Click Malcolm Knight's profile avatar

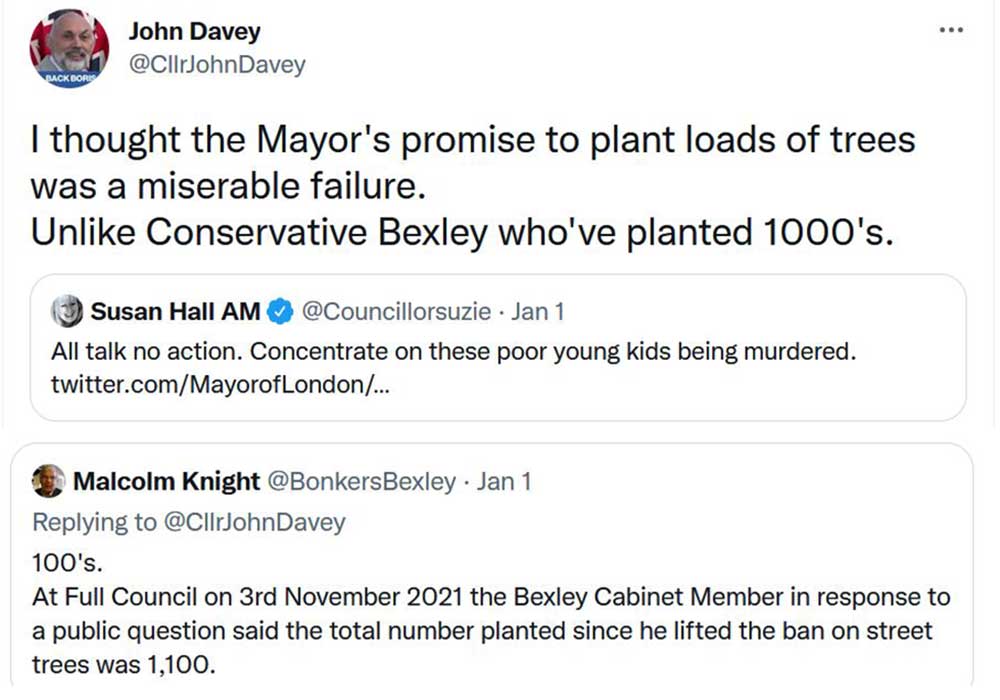48,482
